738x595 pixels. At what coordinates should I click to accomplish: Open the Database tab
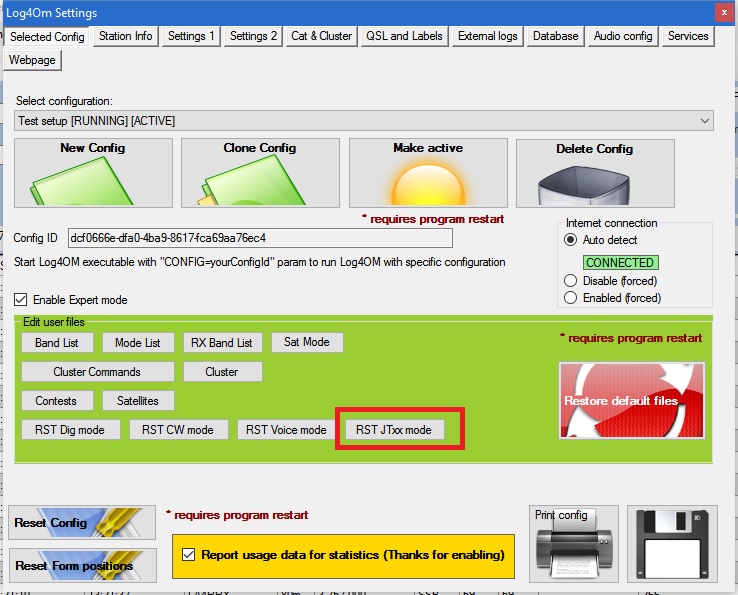pyautogui.click(x=555, y=36)
